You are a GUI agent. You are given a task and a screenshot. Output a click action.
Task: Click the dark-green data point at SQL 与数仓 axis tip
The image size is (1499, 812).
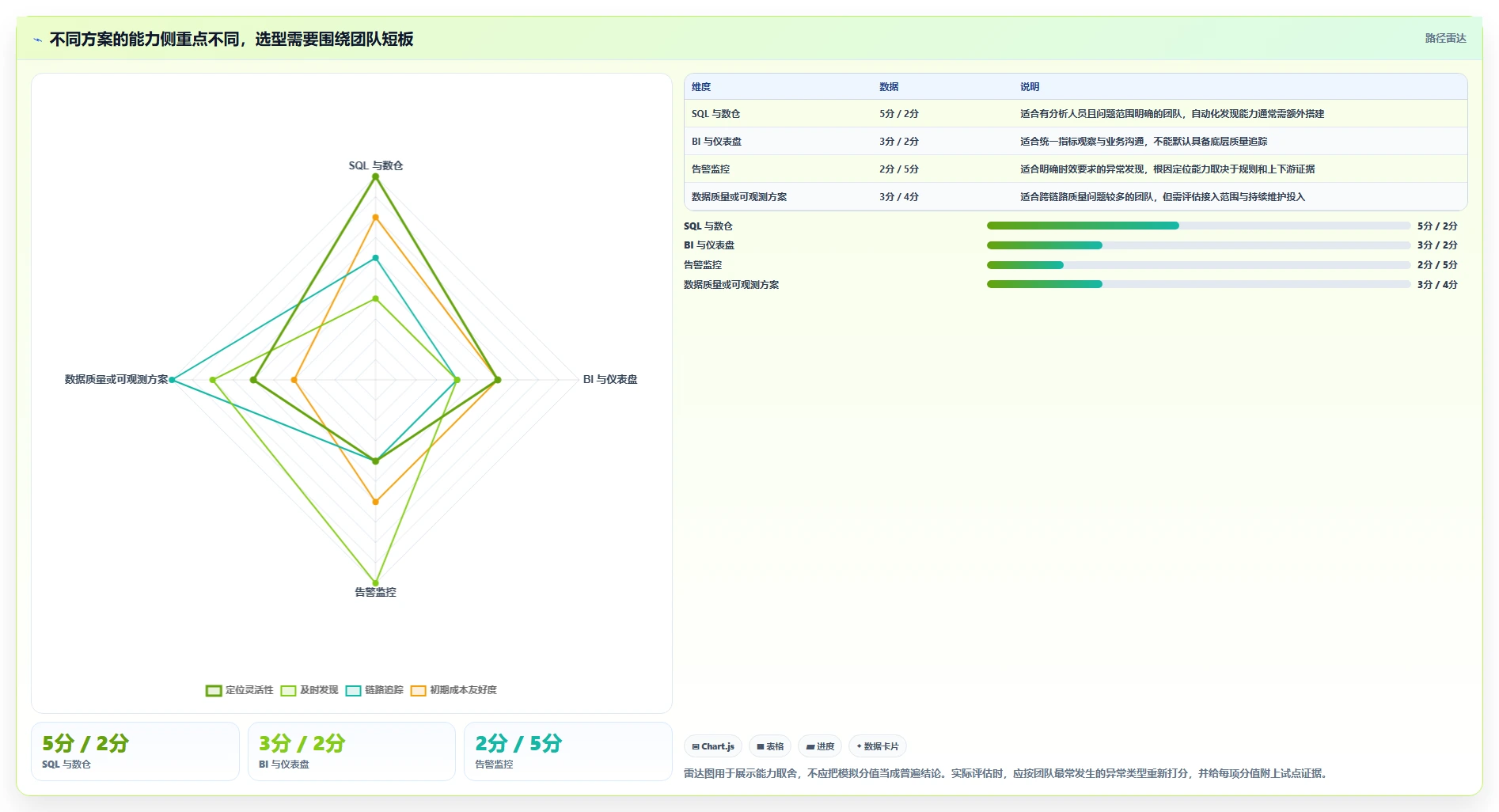pos(375,176)
